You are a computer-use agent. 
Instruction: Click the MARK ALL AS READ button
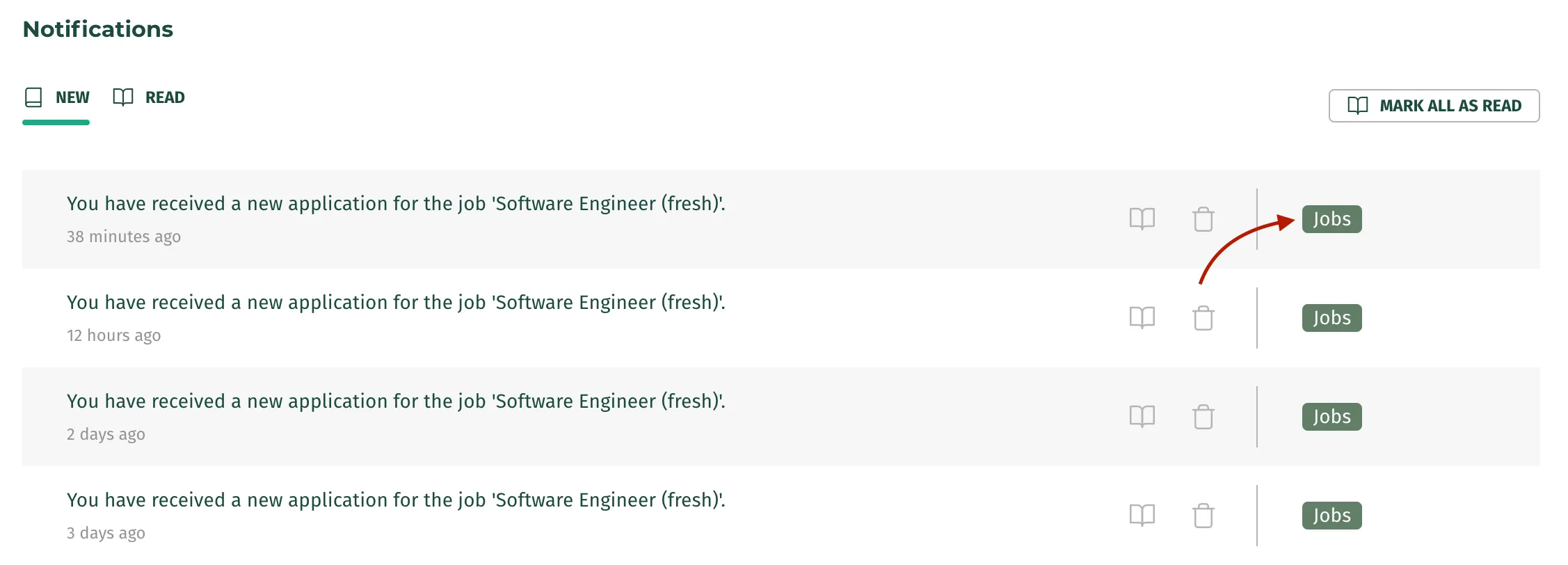[1434, 106]
